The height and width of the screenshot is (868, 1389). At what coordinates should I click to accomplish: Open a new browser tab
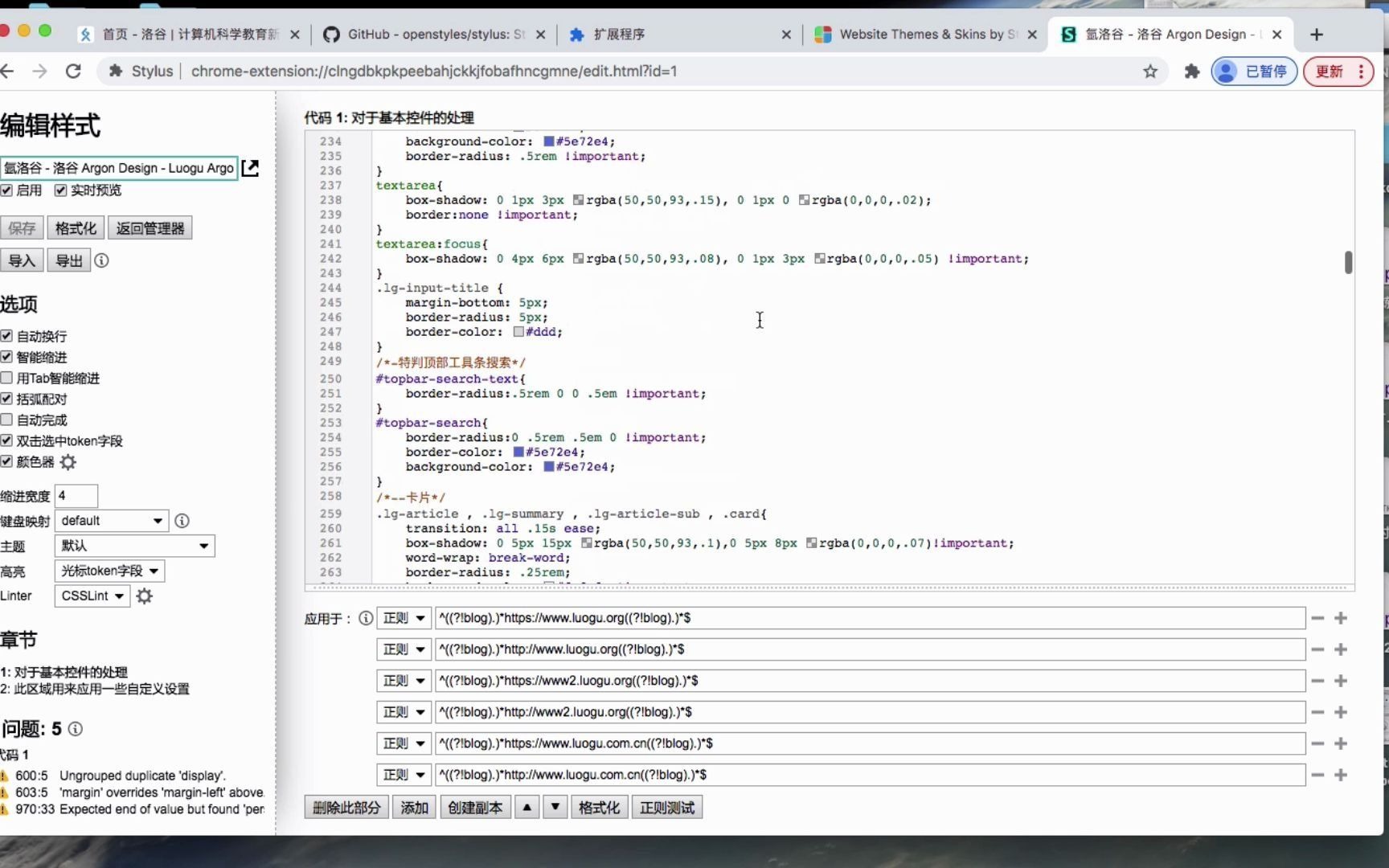tap(1316, 35)
